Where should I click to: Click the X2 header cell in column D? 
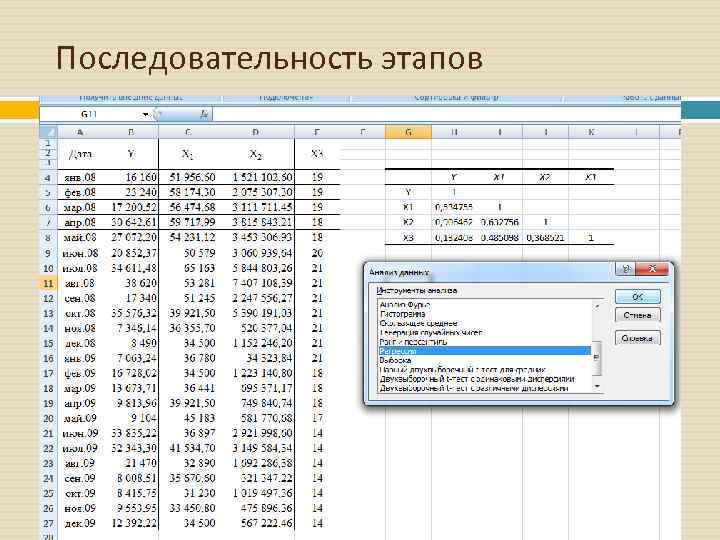255,154
